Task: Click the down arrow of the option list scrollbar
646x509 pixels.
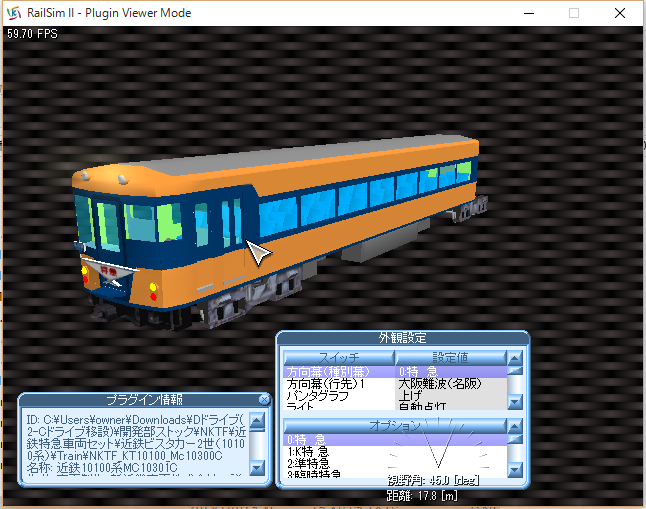Action: [x=515, y=469]
